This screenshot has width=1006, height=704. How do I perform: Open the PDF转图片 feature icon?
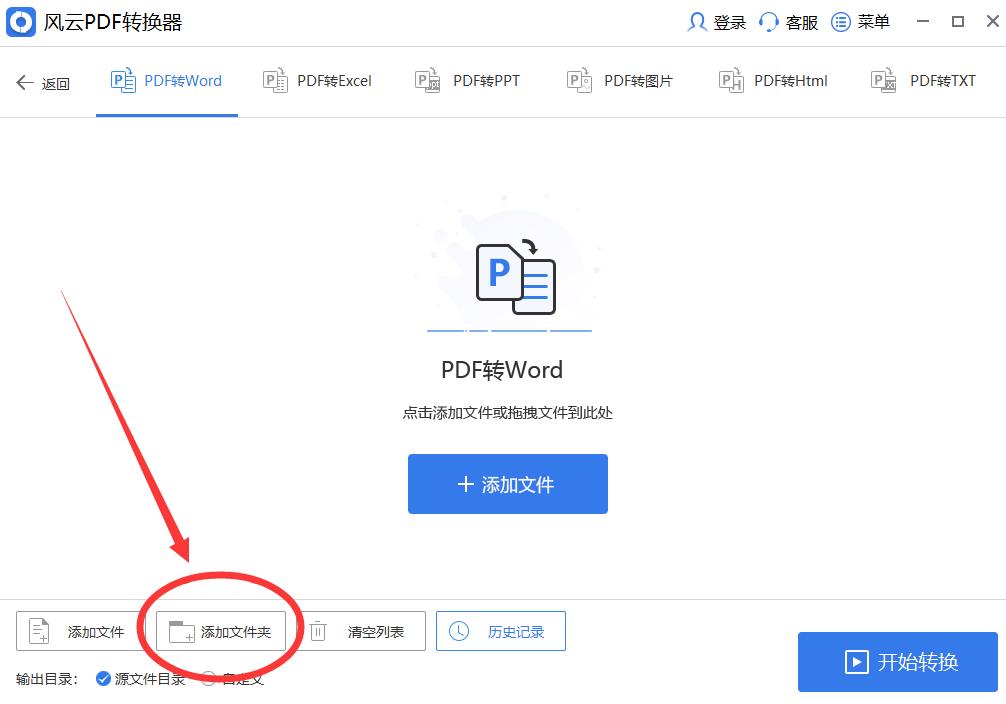pyautogui.click(x=578, y=80)
